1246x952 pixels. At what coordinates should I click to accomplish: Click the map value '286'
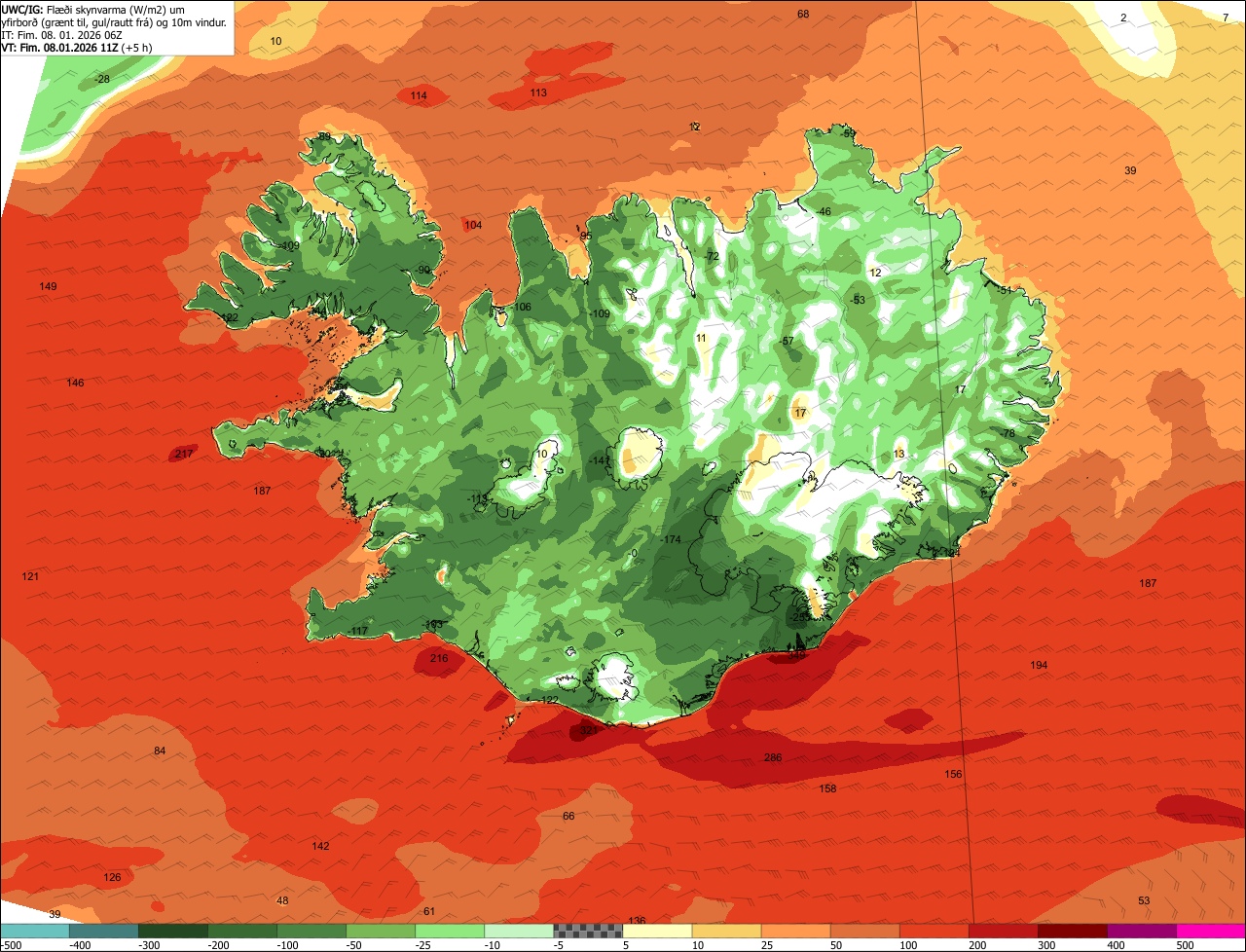tap(773, 757)
